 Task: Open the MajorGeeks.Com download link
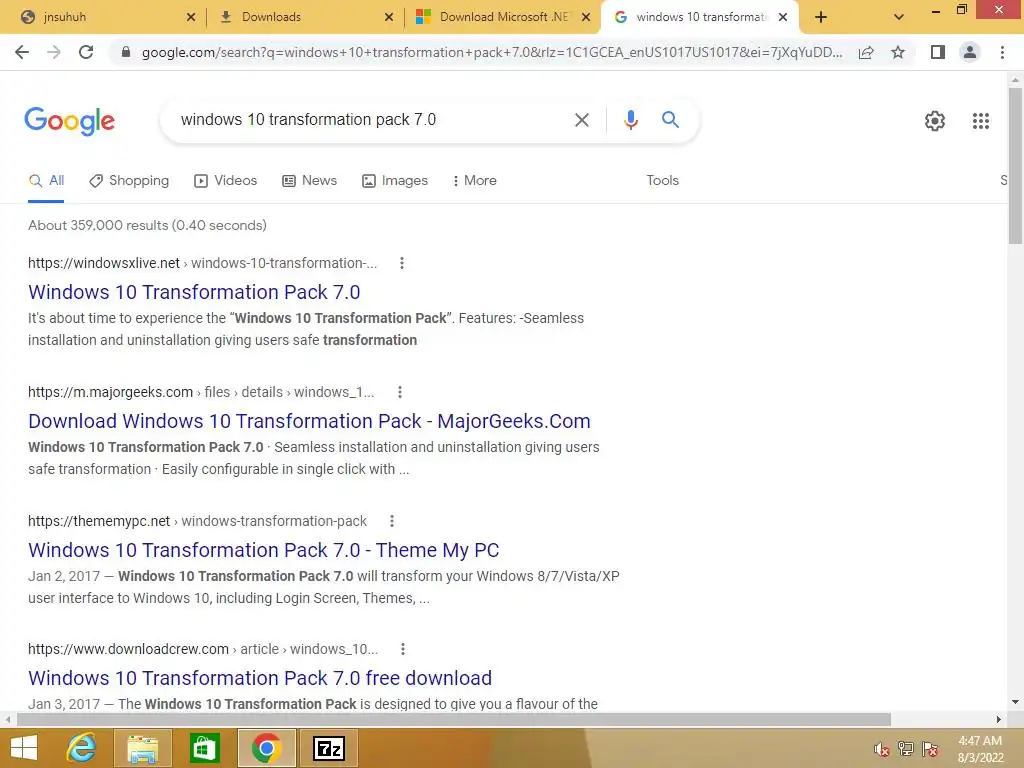(x=309, y=421)
